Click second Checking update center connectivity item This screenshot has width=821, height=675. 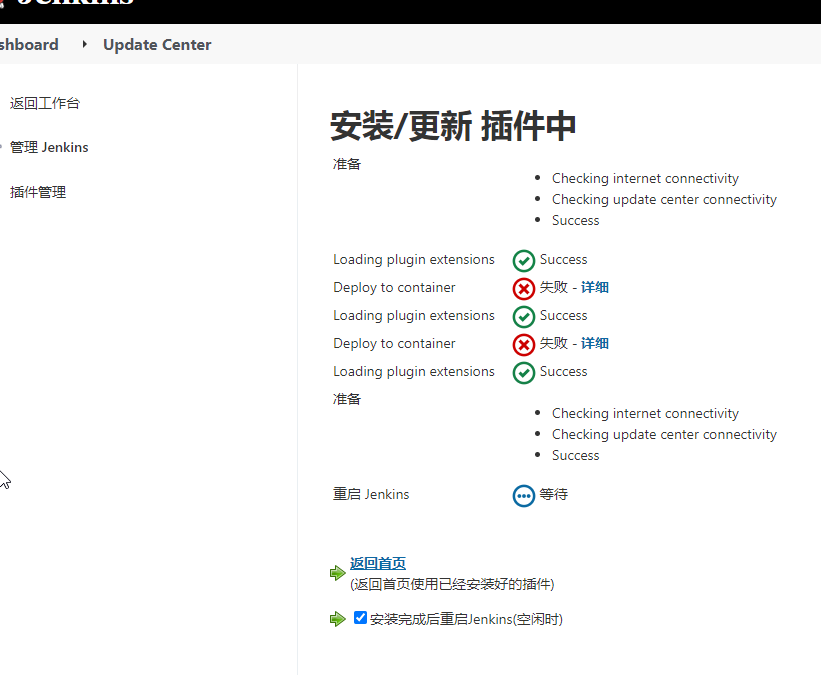tap(664, 434)
